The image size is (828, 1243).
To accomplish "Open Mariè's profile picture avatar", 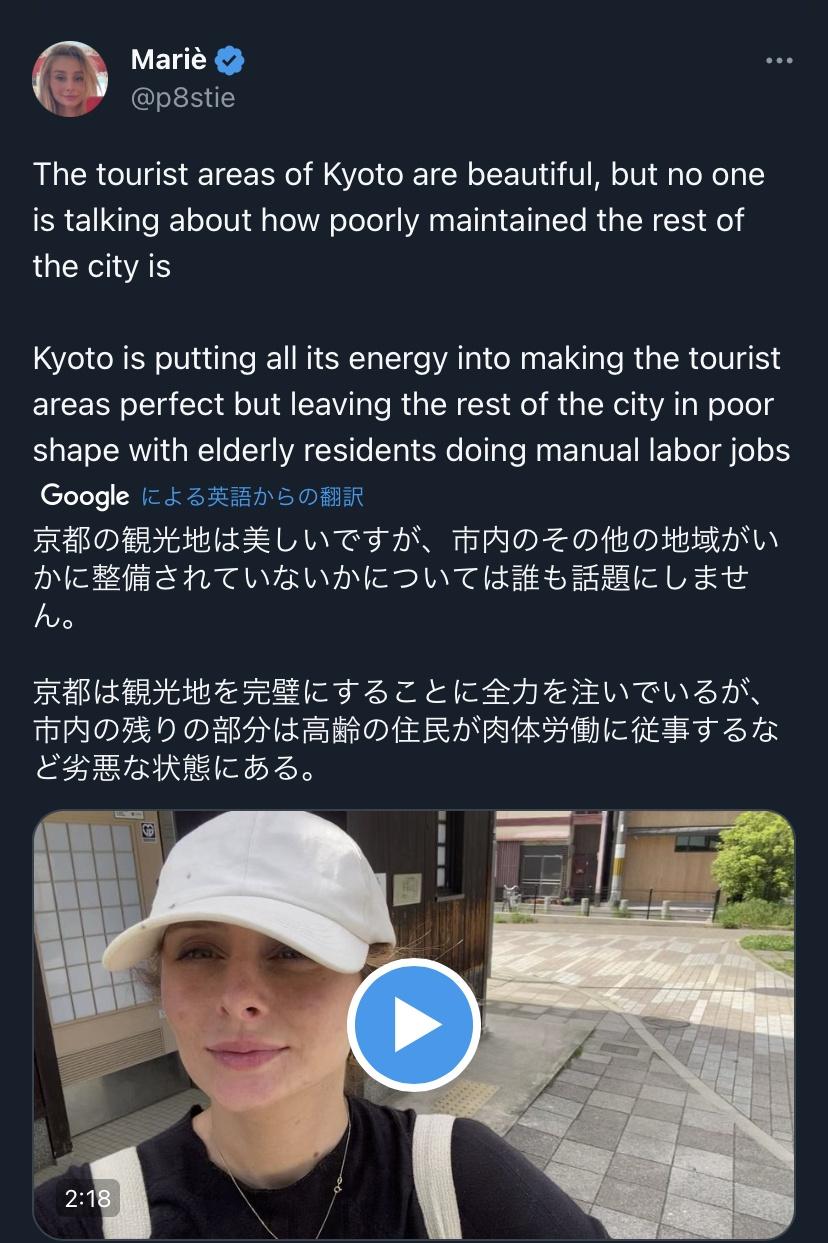I will coord(70,78).
